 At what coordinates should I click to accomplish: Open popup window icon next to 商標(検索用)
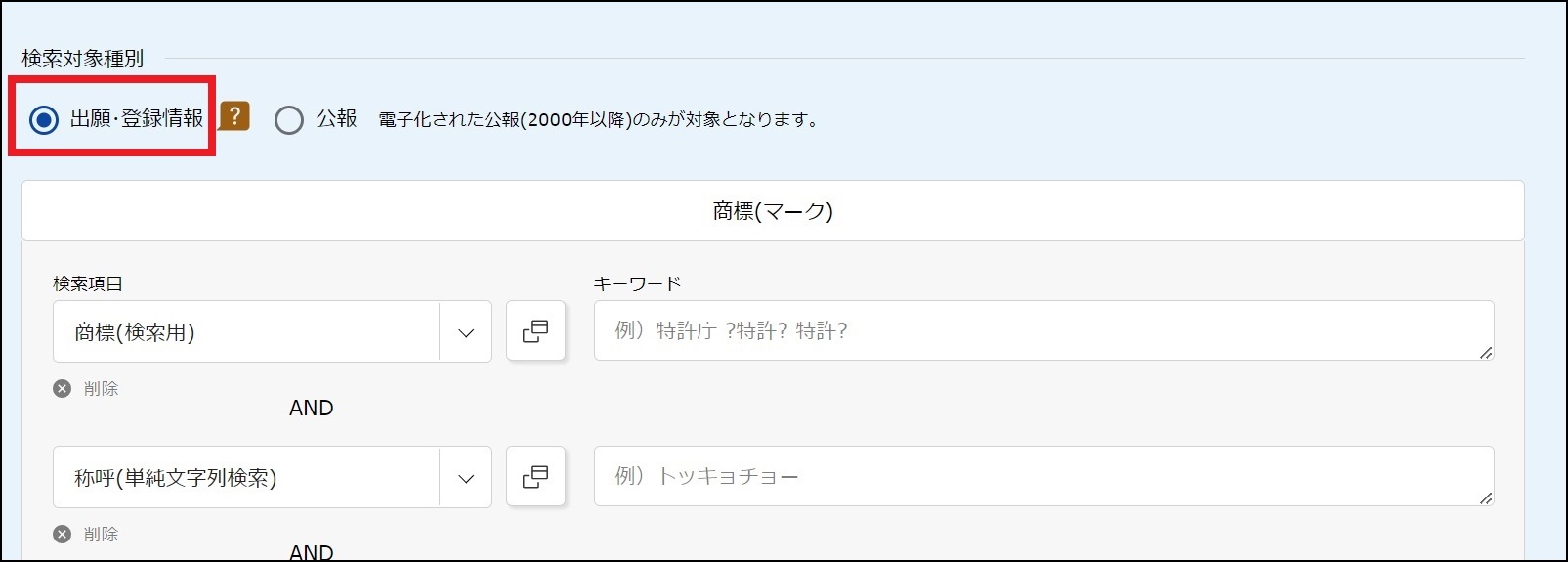pos(535,331)
